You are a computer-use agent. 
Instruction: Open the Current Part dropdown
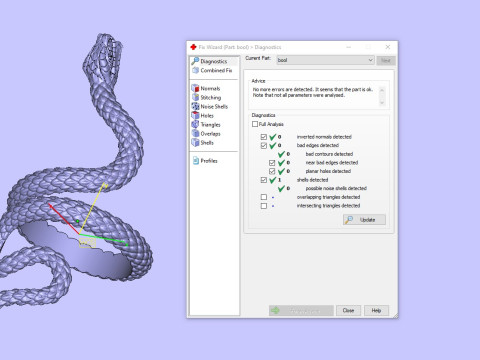pyautogui.click(x=325, y=60)
